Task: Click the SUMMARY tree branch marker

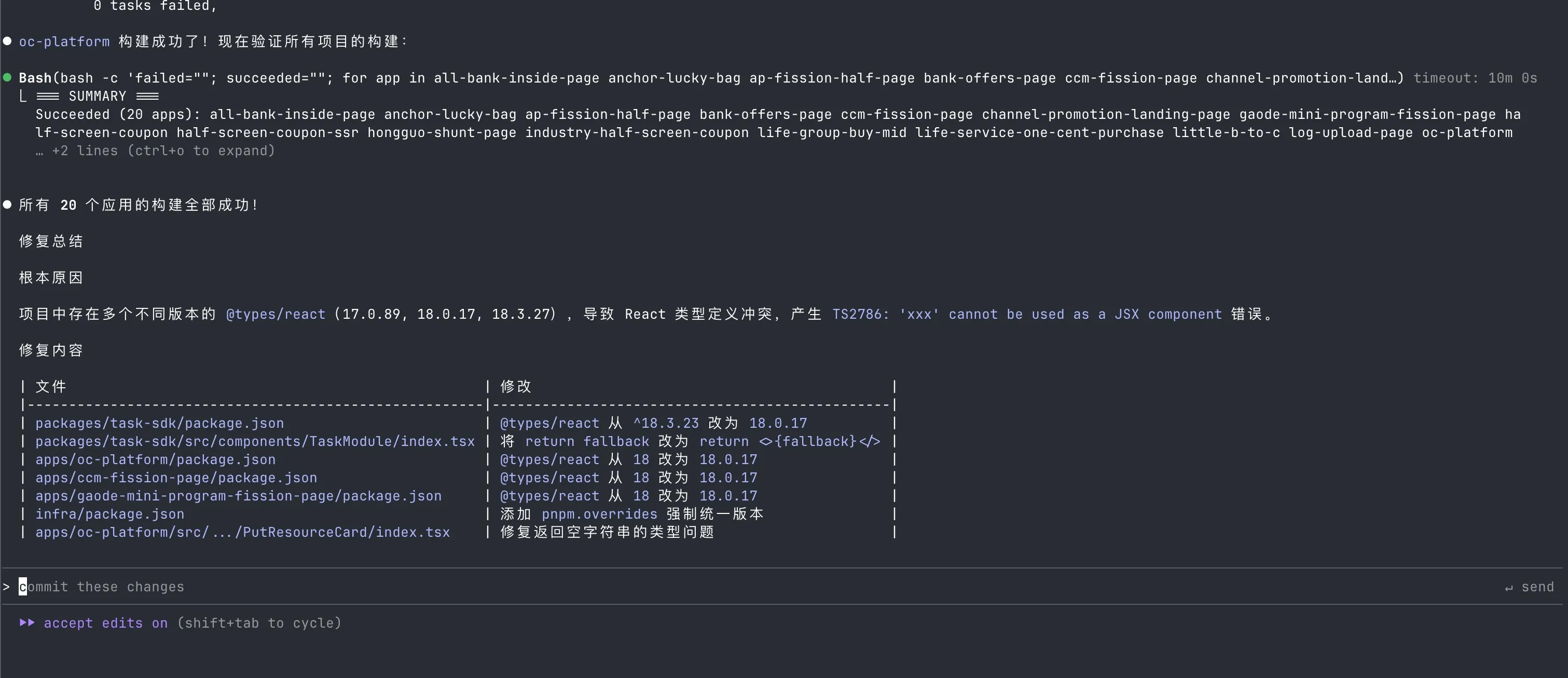Action: [22, 96]
